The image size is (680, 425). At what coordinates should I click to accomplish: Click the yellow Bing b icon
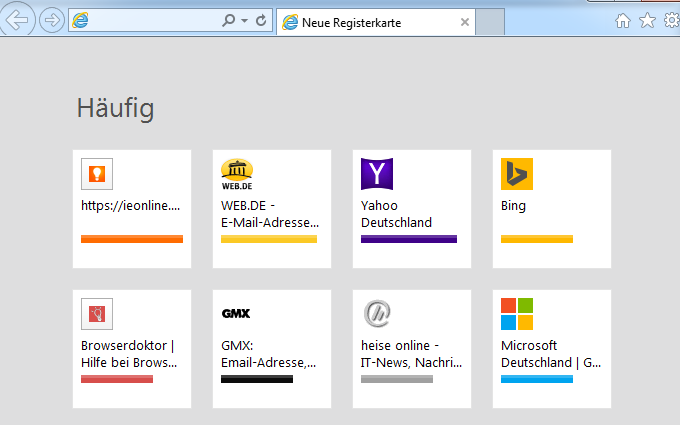(x=517, y=174)
